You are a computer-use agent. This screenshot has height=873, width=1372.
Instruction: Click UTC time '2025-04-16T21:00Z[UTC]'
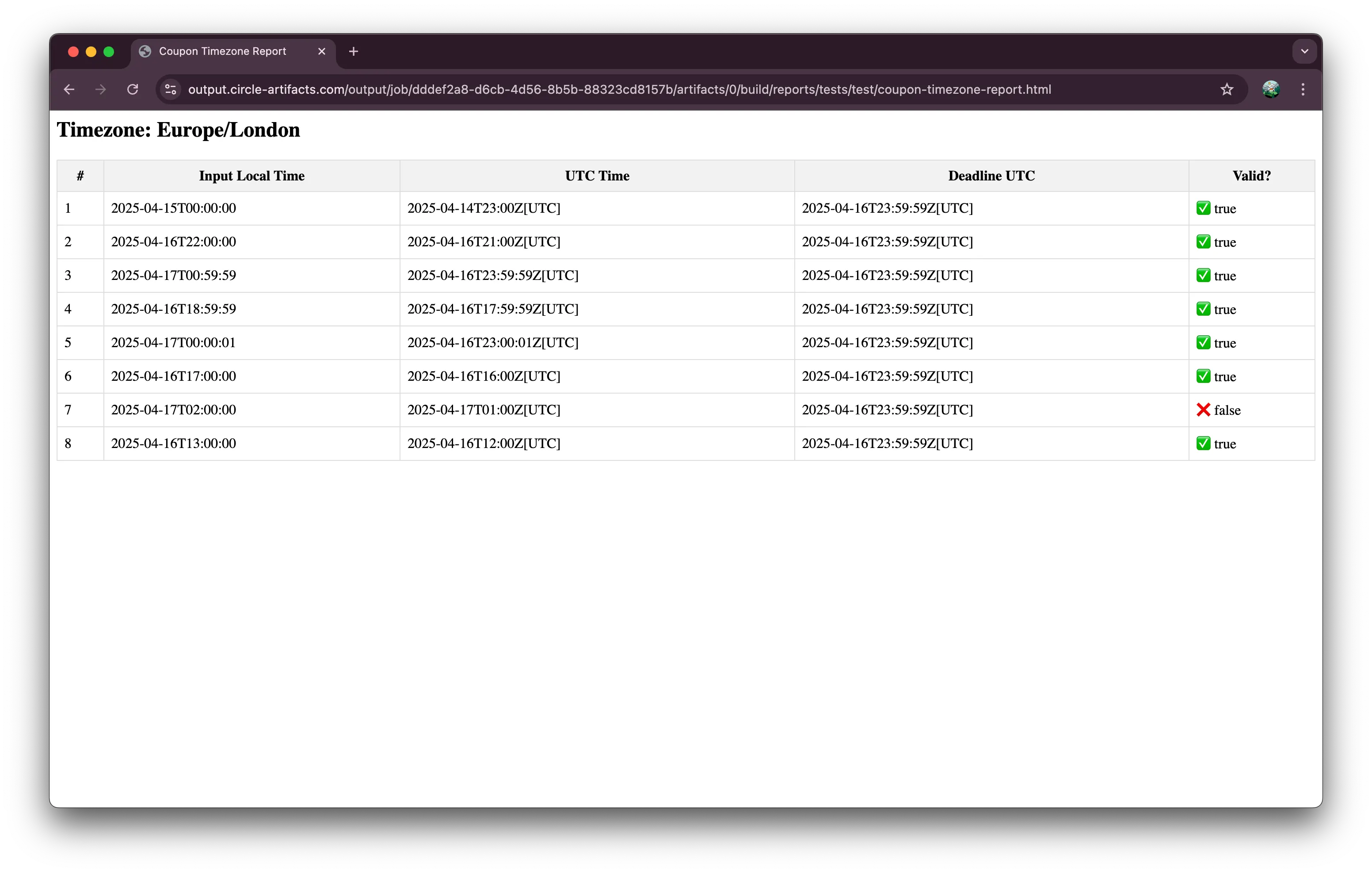click(484, 242)
